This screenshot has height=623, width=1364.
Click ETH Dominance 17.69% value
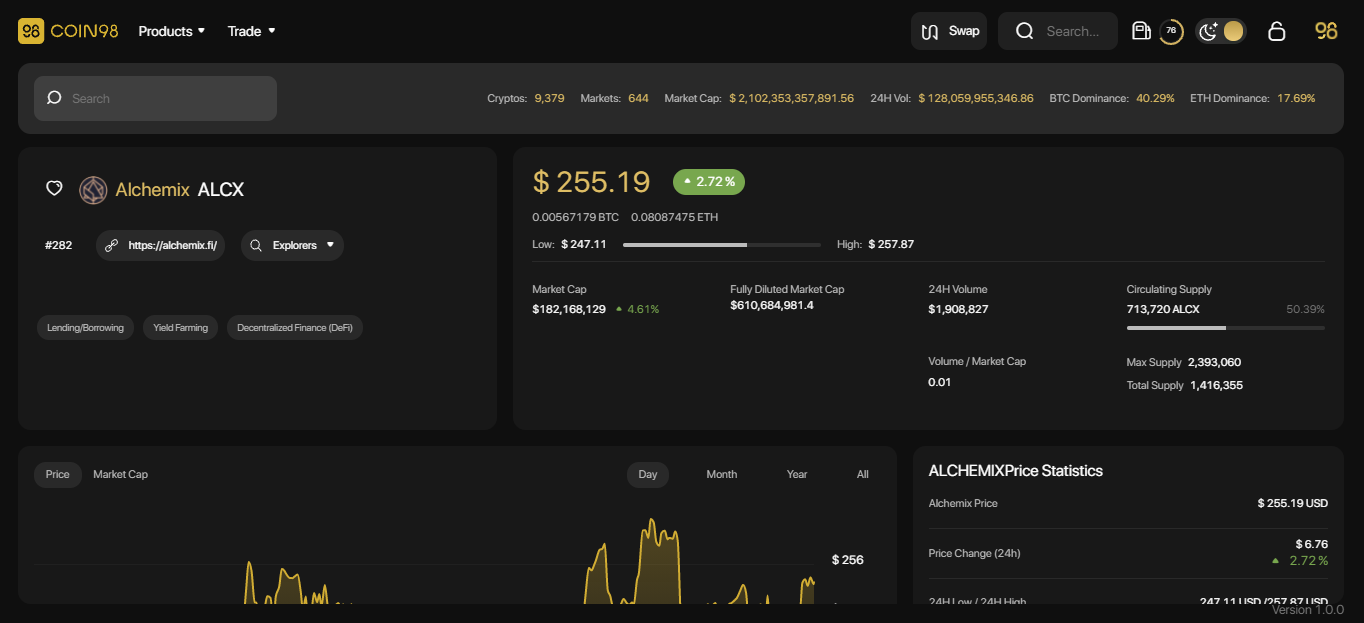tap(1296, 98)
